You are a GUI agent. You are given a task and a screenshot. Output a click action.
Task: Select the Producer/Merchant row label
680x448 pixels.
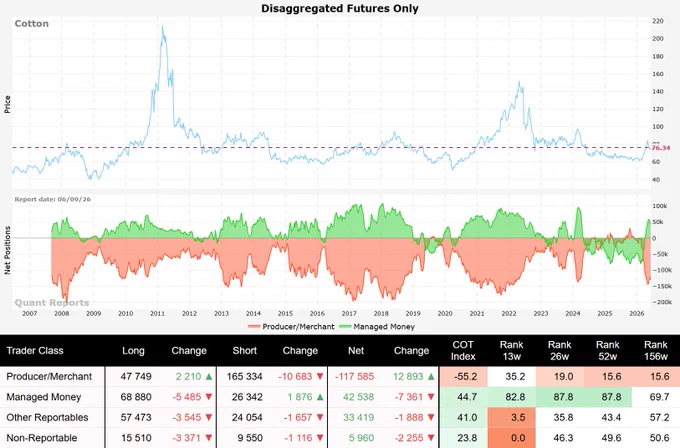point(49,376)
